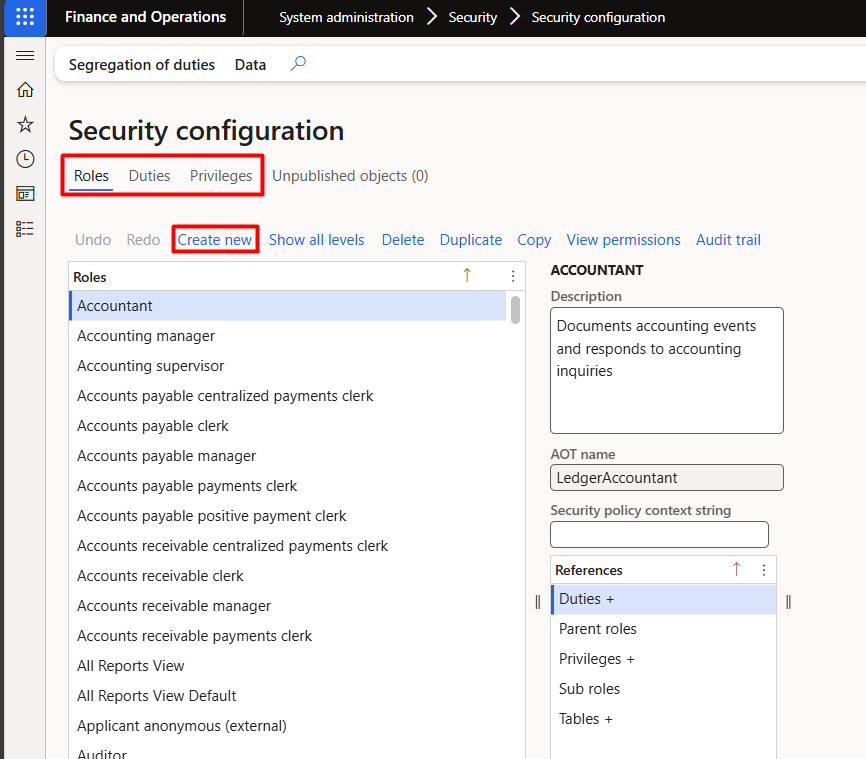Sort References list with the up arrow
866x759 pixels.
point(736,570)
